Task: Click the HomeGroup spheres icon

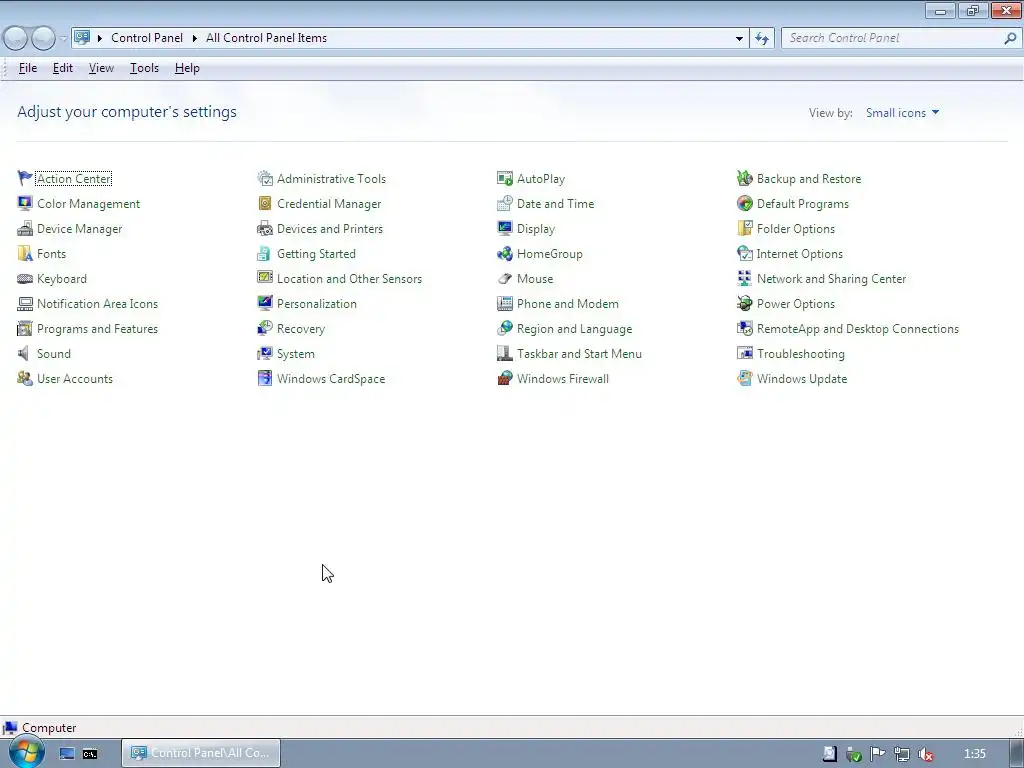Action: pos(505,253)
